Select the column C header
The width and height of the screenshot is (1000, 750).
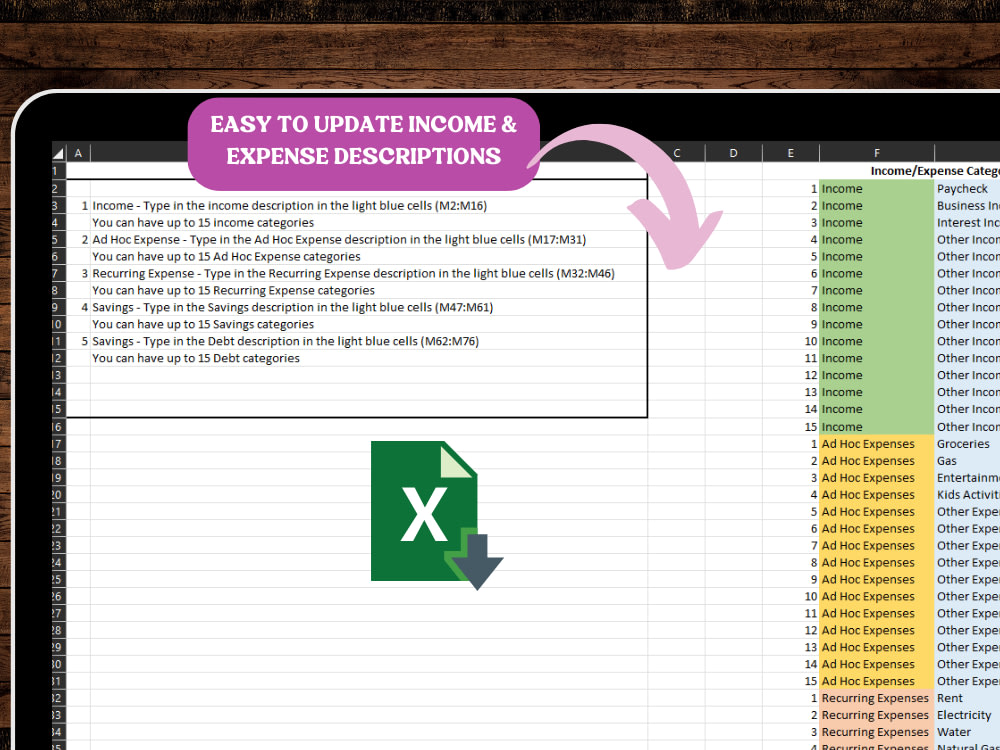pos(676,152)
